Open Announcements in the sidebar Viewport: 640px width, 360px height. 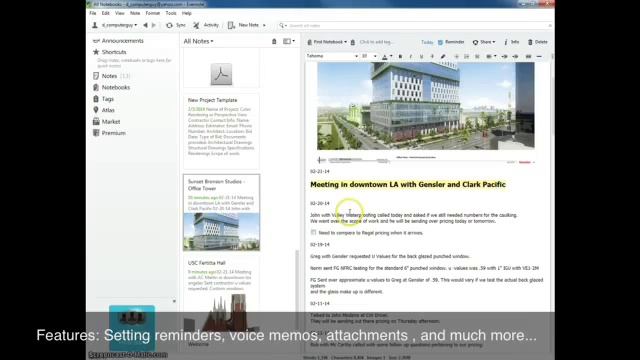pos(118,41)
